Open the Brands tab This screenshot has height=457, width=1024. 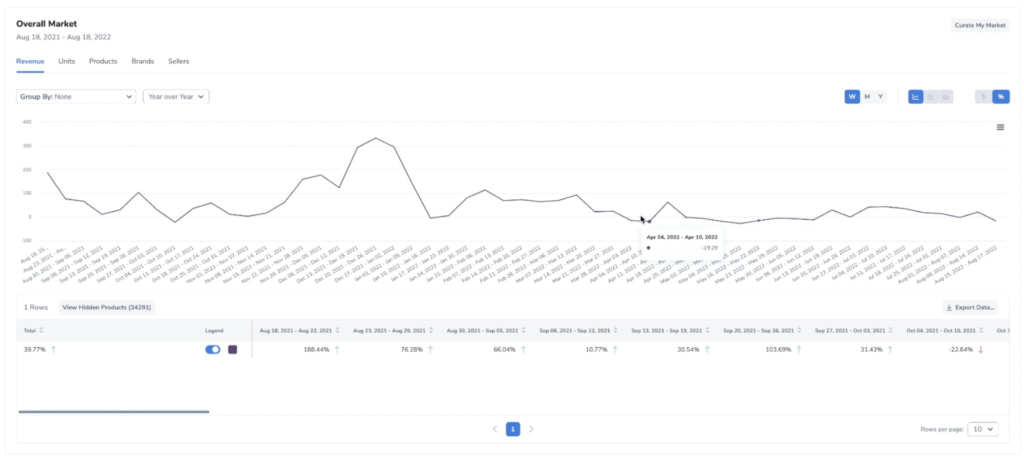143,61
